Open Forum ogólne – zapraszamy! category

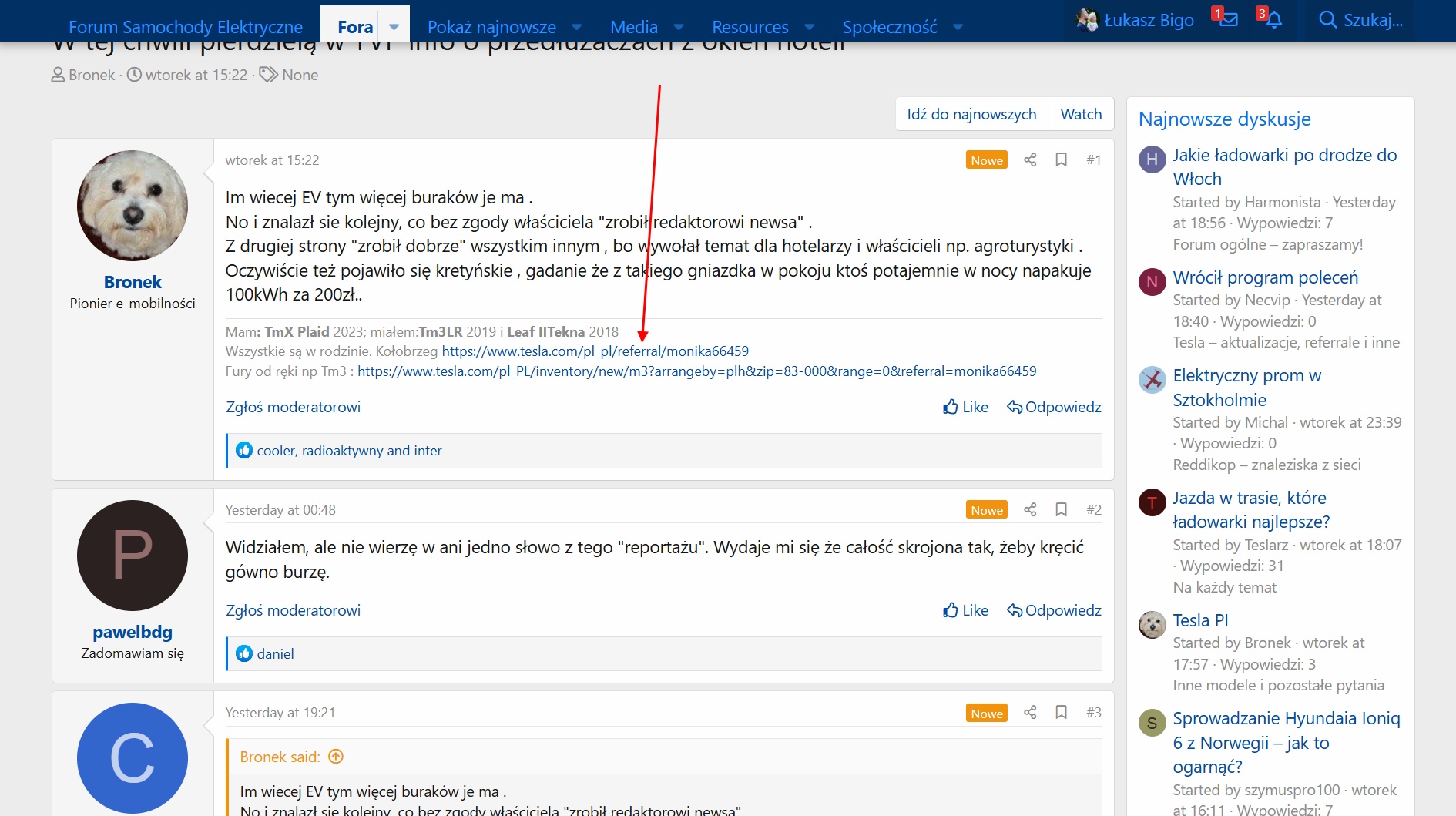(x=1267, y=244)
